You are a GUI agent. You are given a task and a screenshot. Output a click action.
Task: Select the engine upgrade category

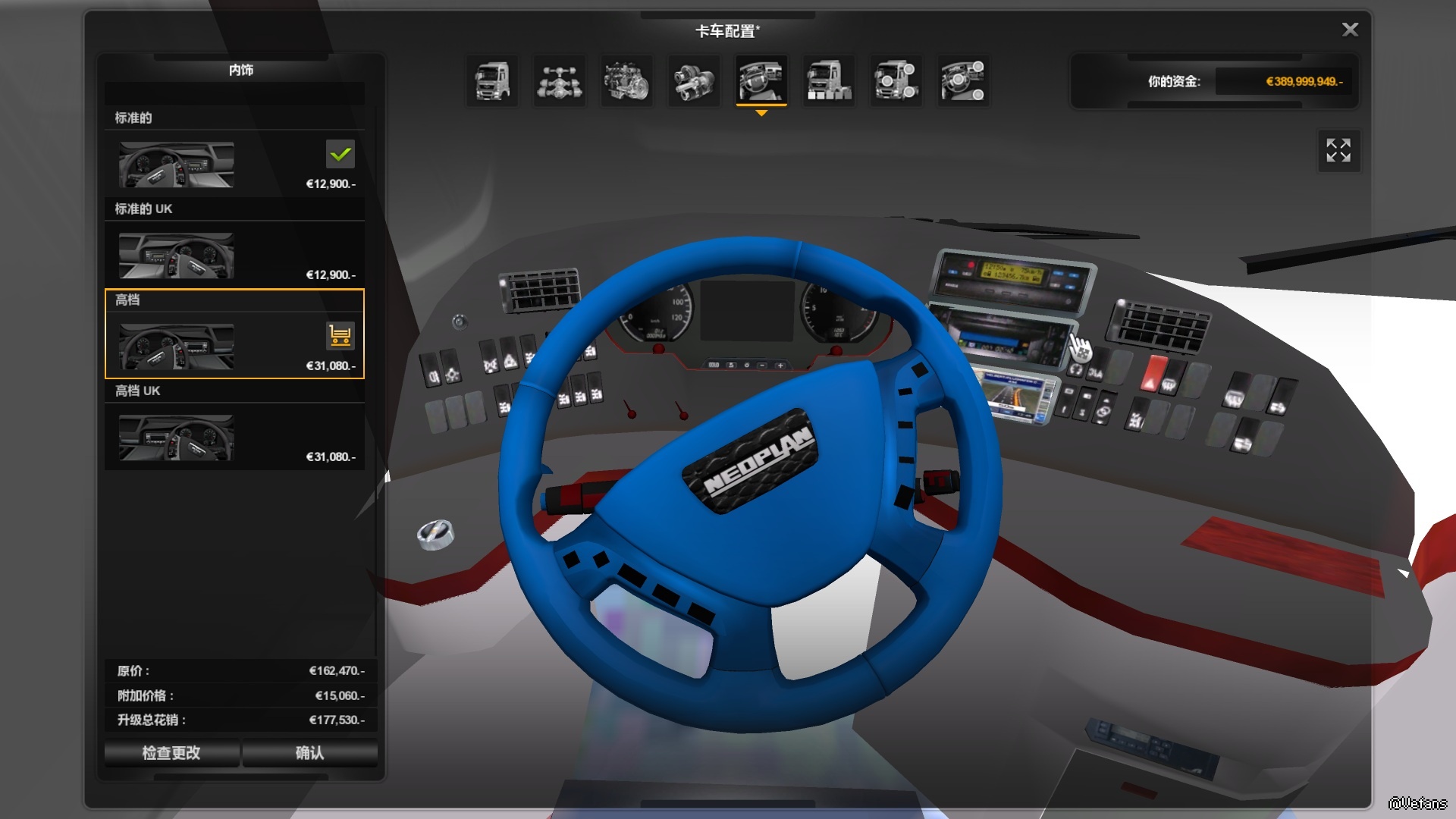tap(626, 80)
